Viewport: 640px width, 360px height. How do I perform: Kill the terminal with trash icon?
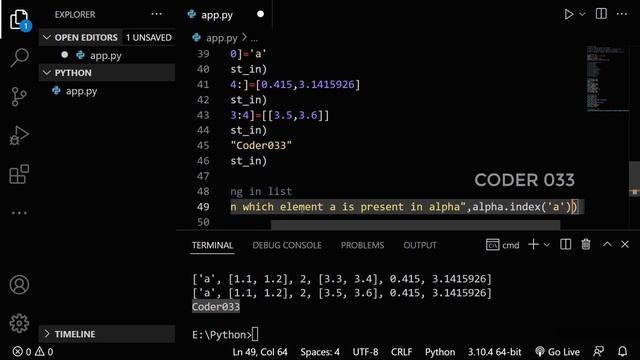tap(586, 244)
